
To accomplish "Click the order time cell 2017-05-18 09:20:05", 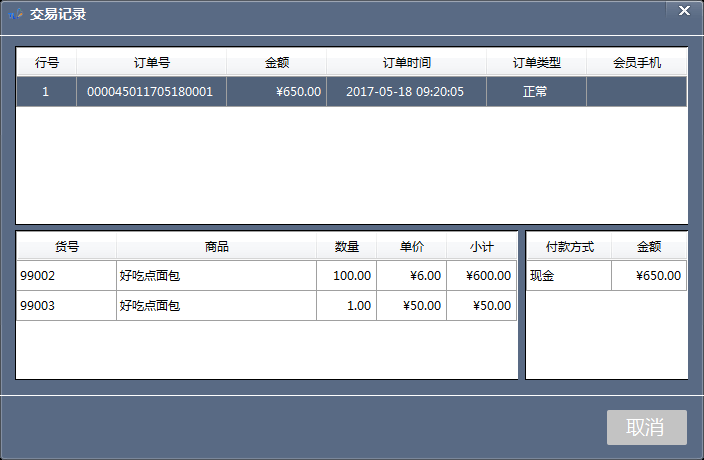I will click(405, 91).
